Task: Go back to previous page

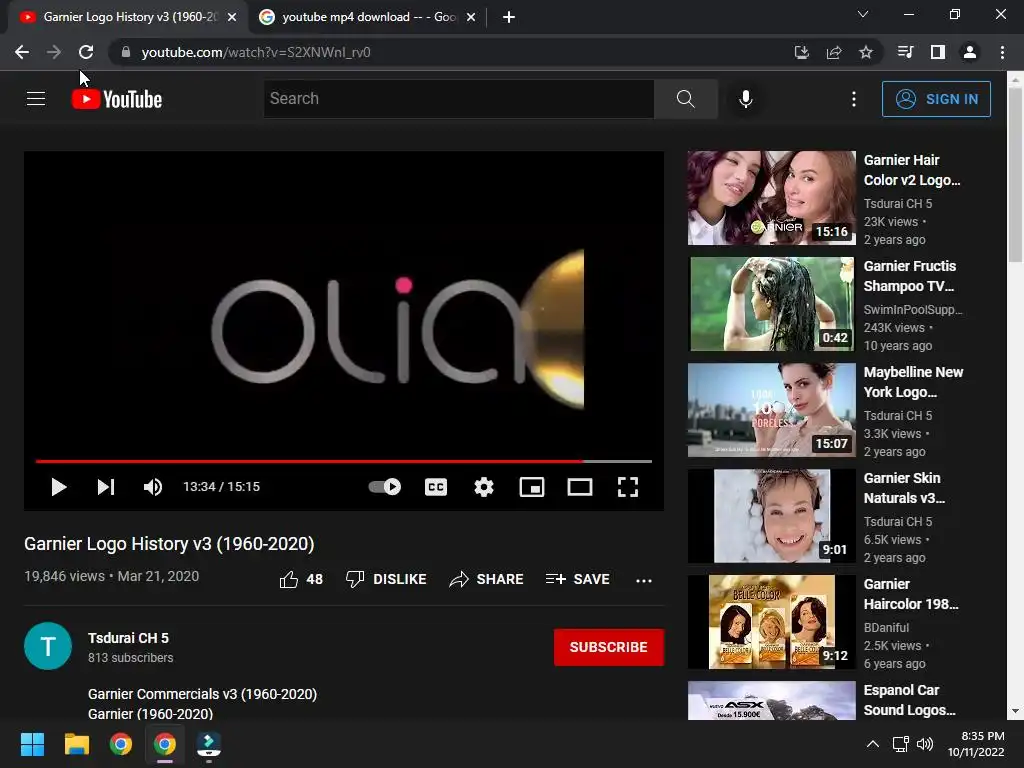Action: [x=22, y=52]
